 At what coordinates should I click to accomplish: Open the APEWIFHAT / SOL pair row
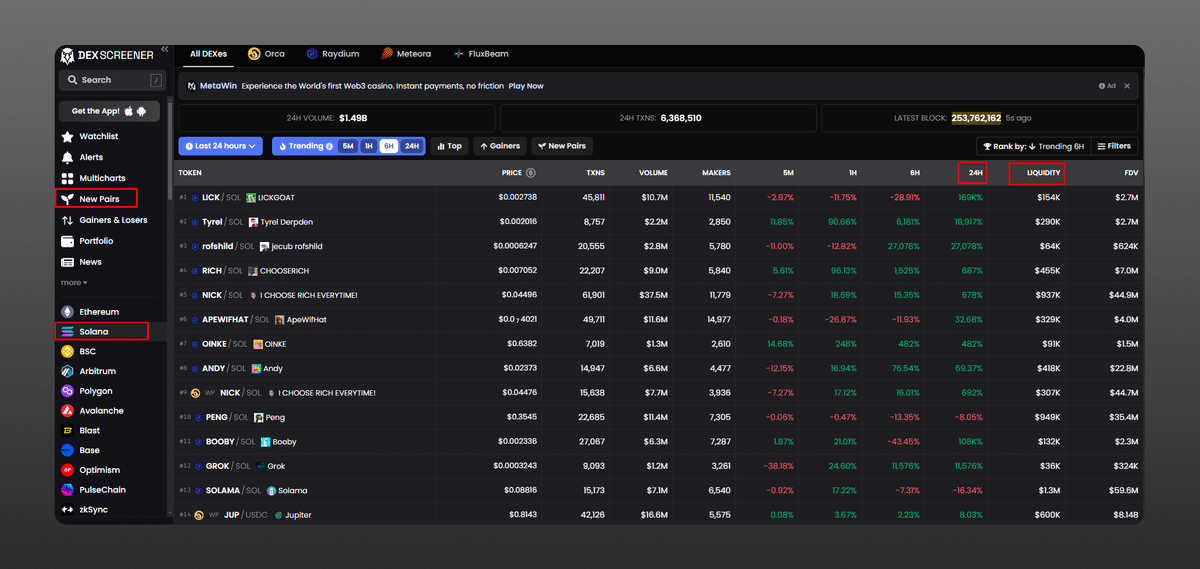click(x=658, y=319)
